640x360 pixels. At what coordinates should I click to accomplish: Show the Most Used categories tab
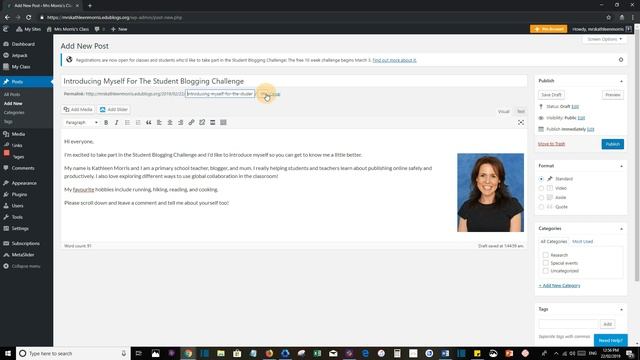(582, 242)
